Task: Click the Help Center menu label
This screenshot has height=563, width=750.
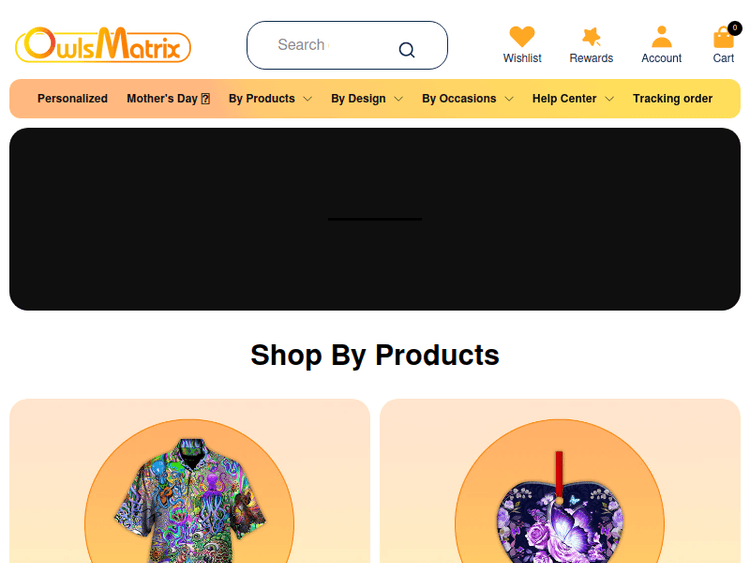Action: pyautogui.click(x=564, y=99)
